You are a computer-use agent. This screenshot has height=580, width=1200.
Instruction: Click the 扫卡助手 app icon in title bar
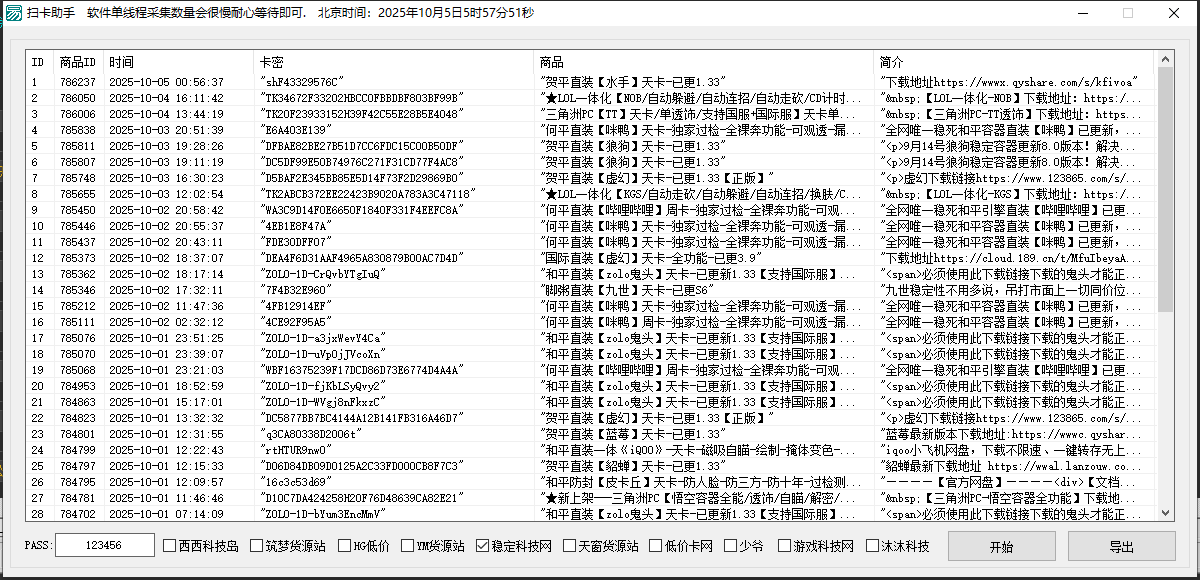16,14
